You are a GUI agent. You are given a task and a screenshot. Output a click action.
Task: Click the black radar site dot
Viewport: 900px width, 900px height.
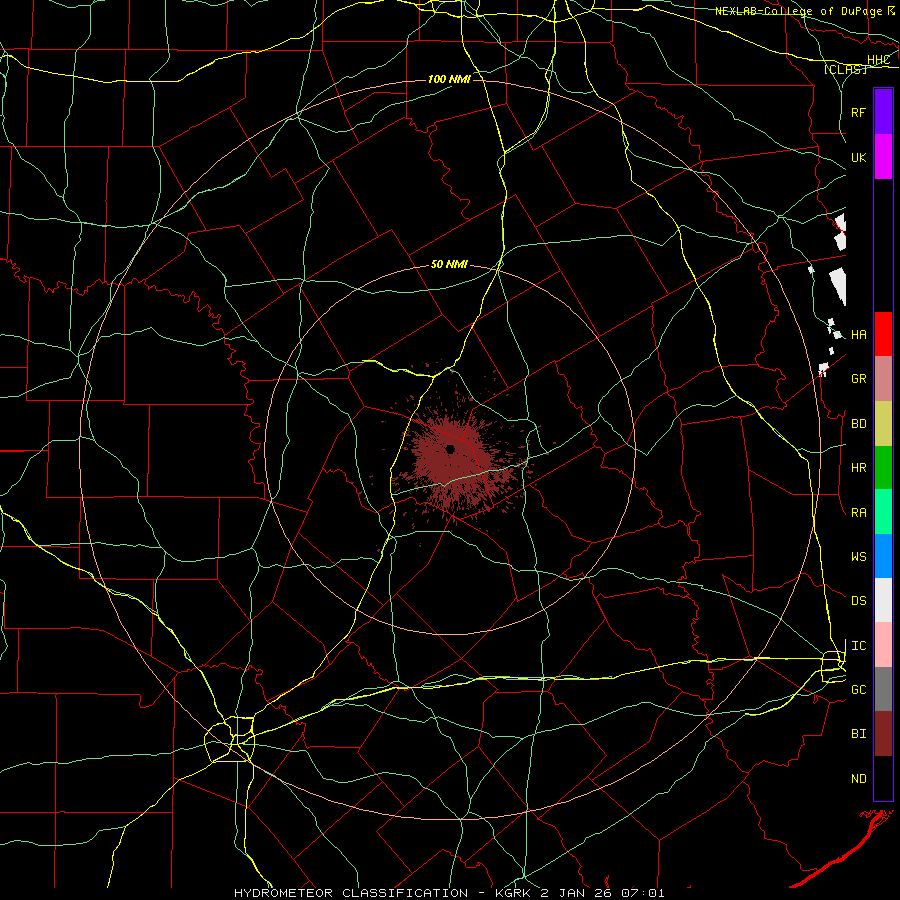click(451, 449)
